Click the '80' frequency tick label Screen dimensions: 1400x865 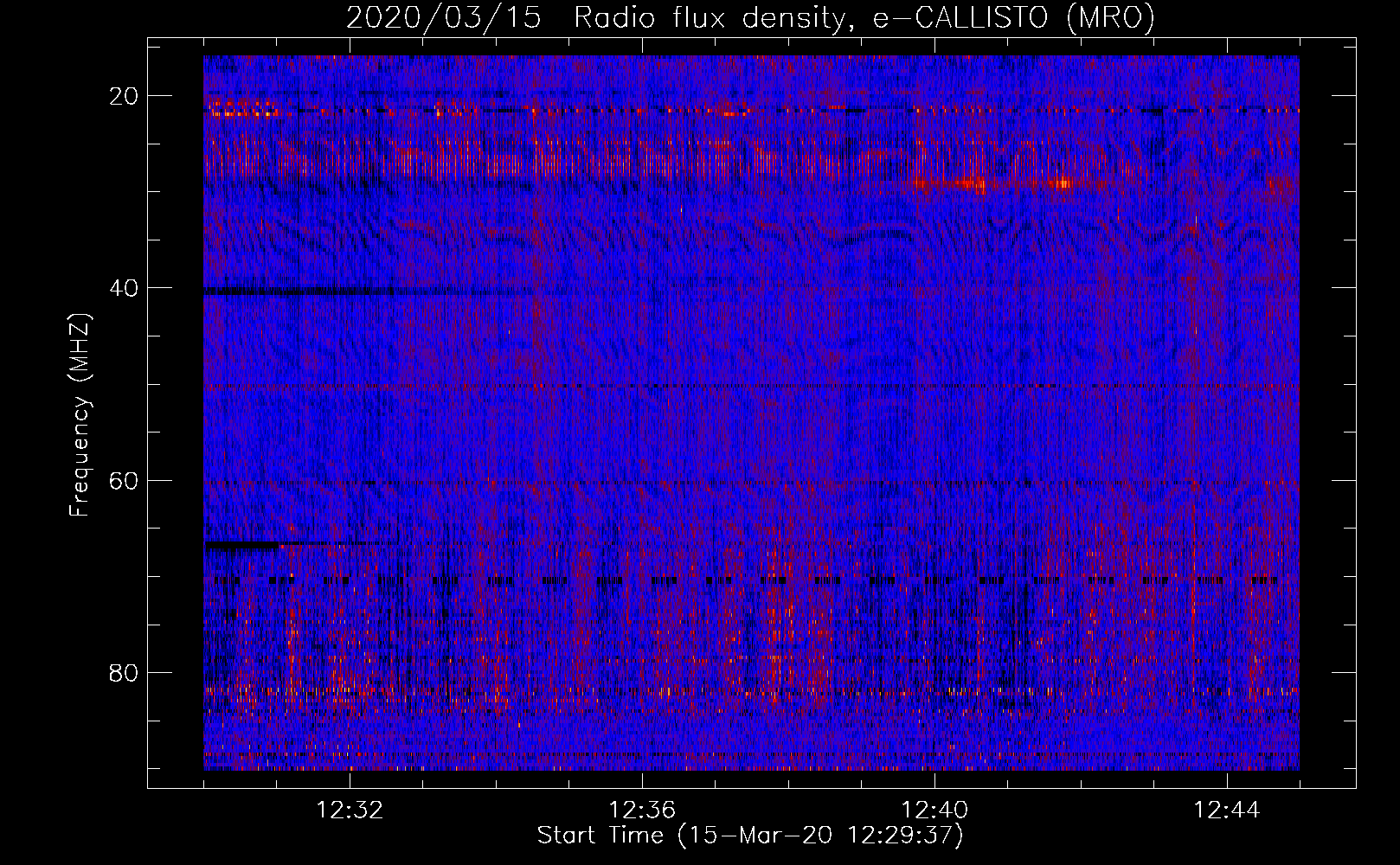[x=124, y=672]
